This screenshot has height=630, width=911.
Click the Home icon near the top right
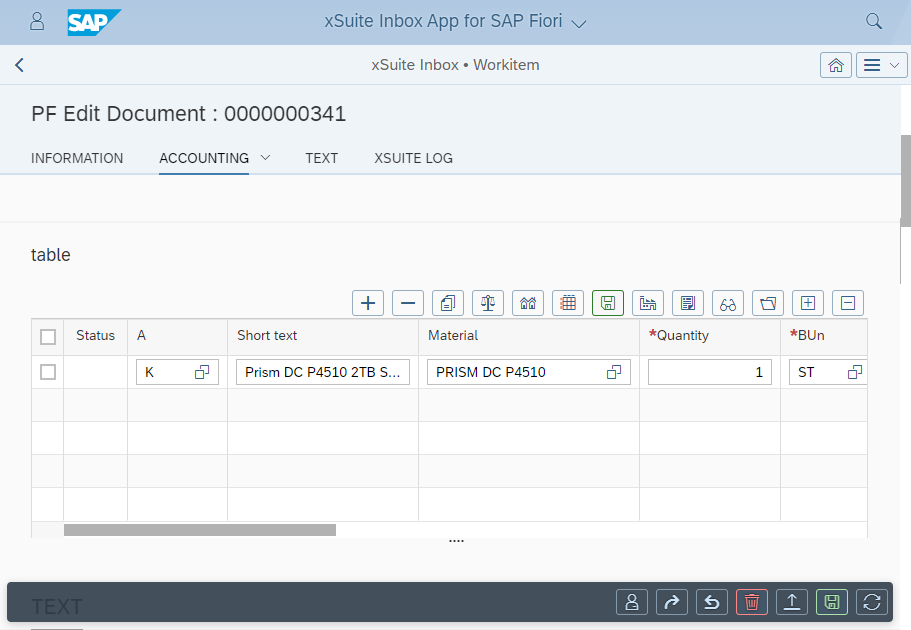click(x=836, y=64)
